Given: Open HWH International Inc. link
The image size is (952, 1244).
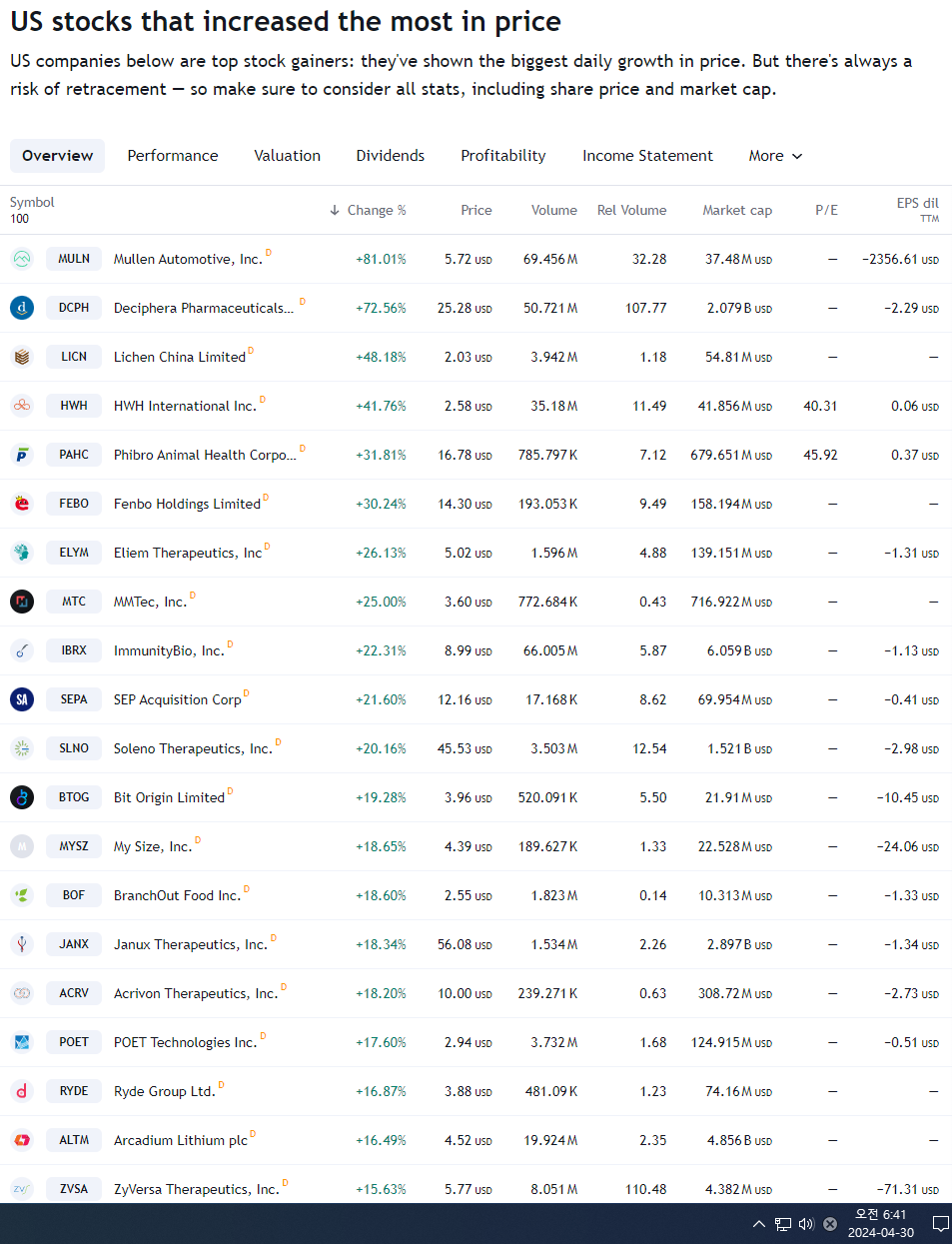Looking at the screenshot, I should 185,406.
